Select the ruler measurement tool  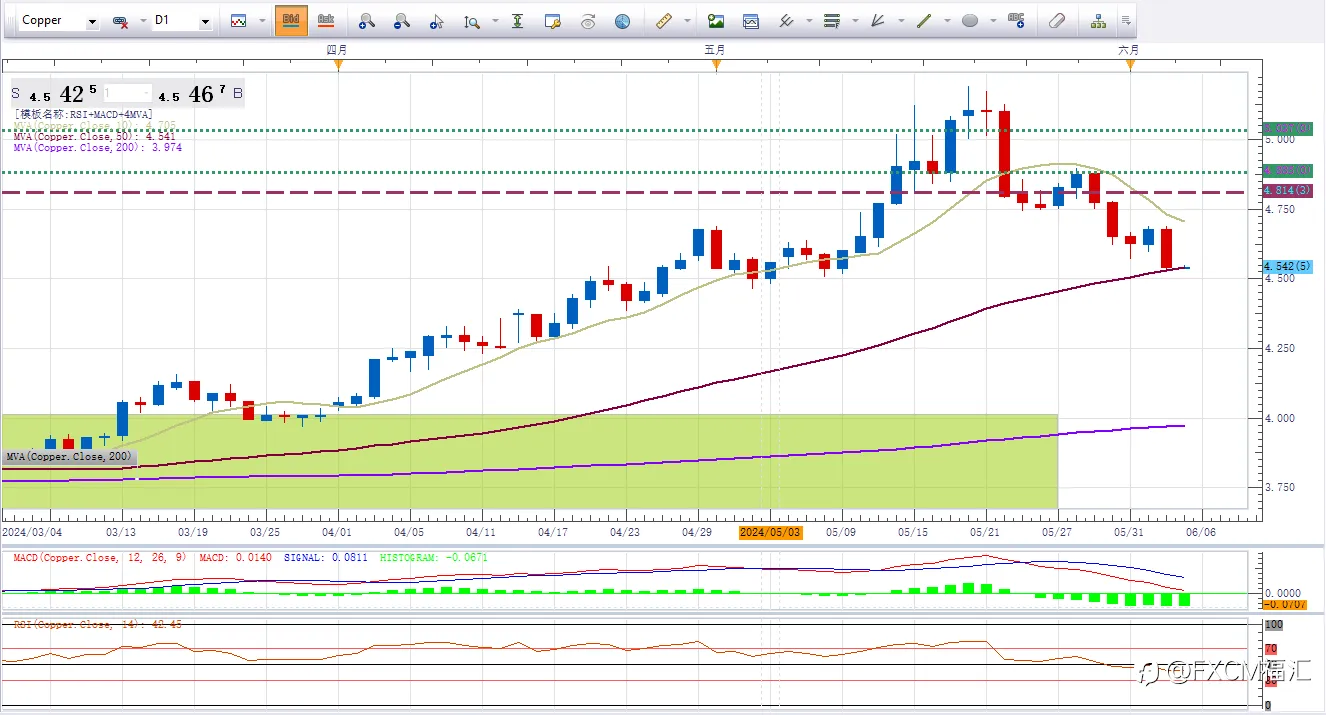point(665,20)
